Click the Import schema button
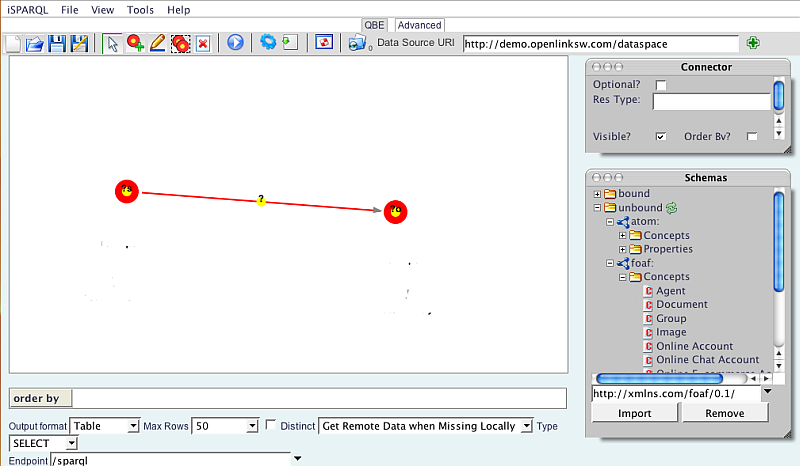This screenshot has width=800, height=466. point(635,413)
